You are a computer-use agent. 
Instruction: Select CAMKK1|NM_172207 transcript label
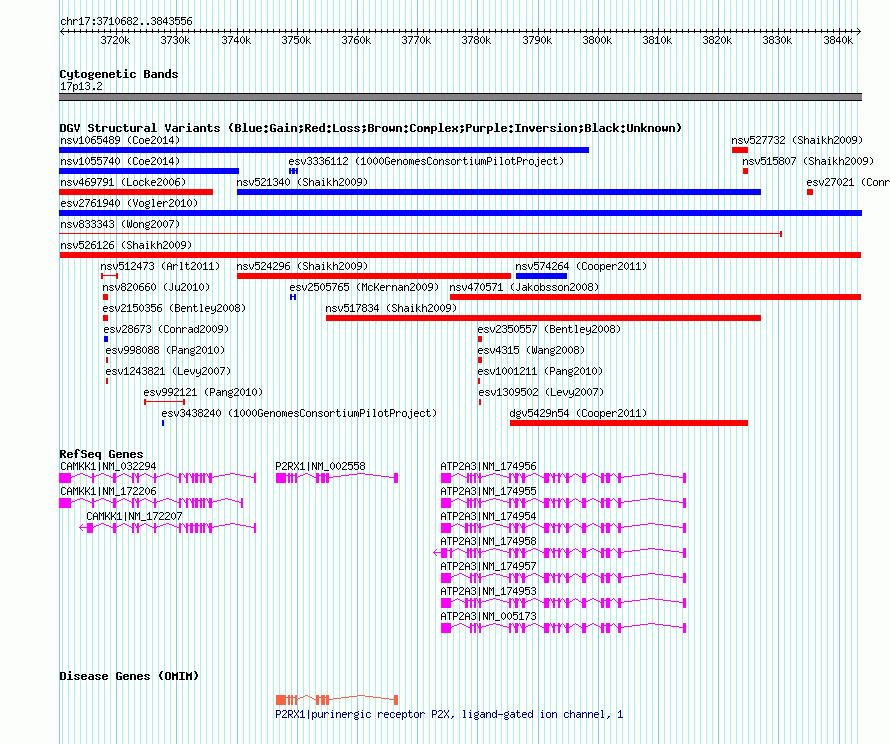click(135, 516)
